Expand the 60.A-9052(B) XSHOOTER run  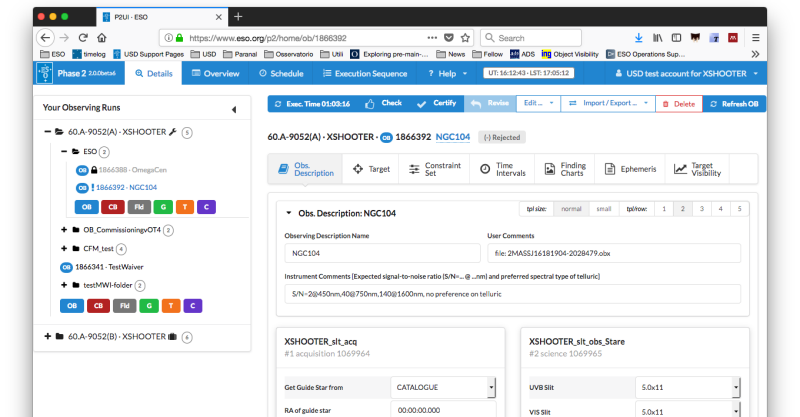click(x=48, y=336)
